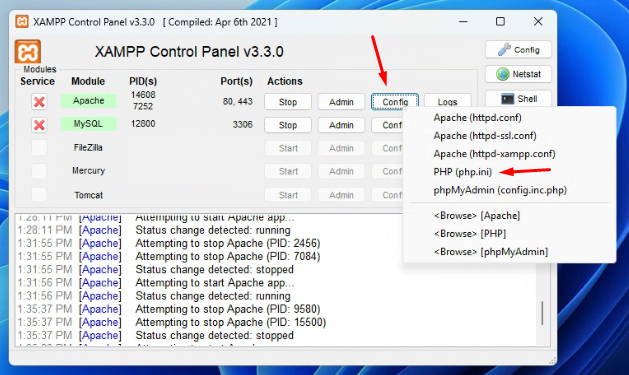Viewport: 629px width, 375px height.
Task: Click the Tomcat Config button
Action: click(x=388, y=195)
